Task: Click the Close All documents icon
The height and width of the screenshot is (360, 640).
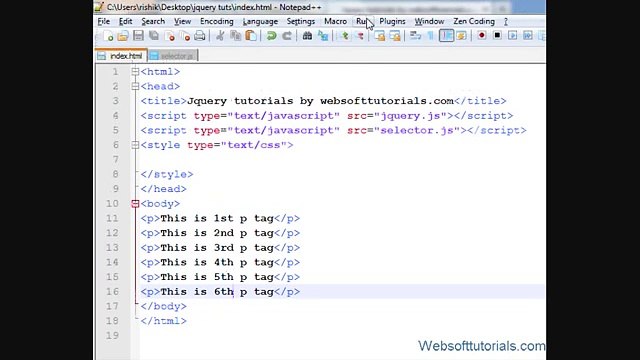Action: [x=185, y=36]
